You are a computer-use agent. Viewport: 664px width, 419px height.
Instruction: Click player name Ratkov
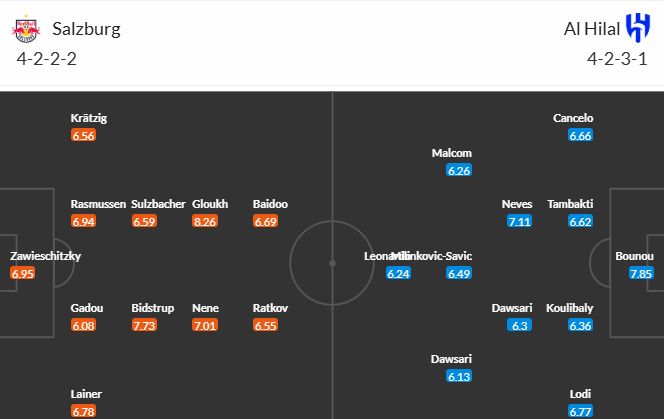pos(270,308)
